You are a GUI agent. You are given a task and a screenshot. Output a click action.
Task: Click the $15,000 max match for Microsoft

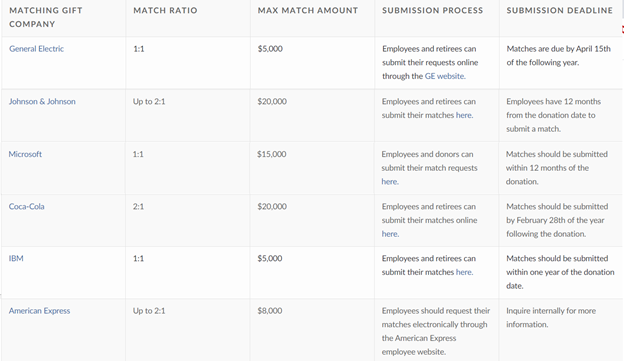click(271, 154)
